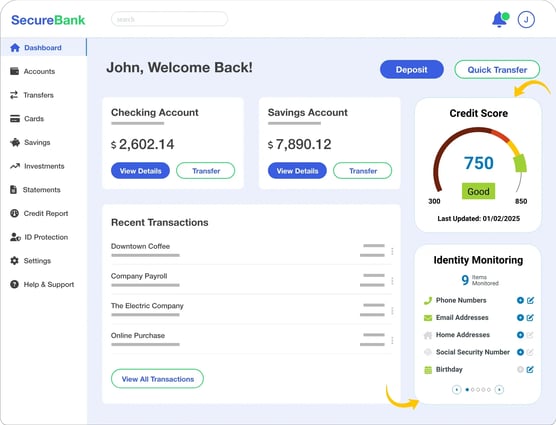Click the house icon beside Home Addresses
The height and width of the screenshot is (425, 556).
tap(428, 335)
